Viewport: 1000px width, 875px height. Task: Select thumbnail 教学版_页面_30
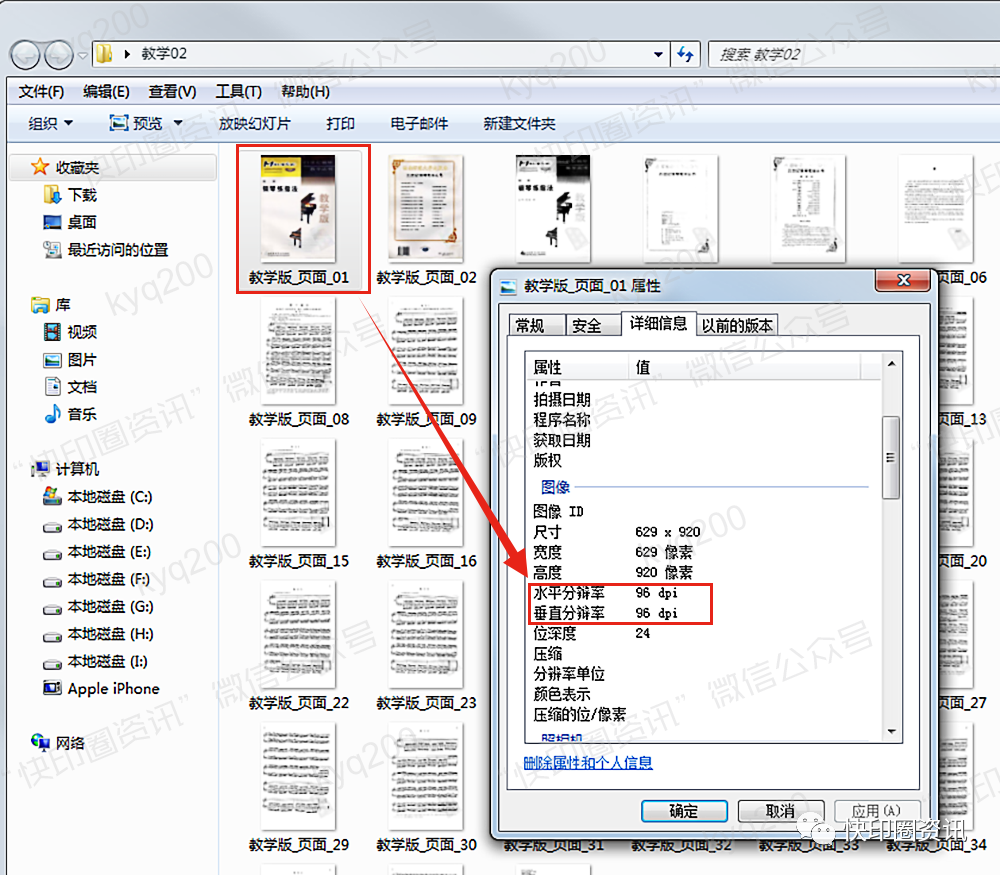tap(425, 777)
